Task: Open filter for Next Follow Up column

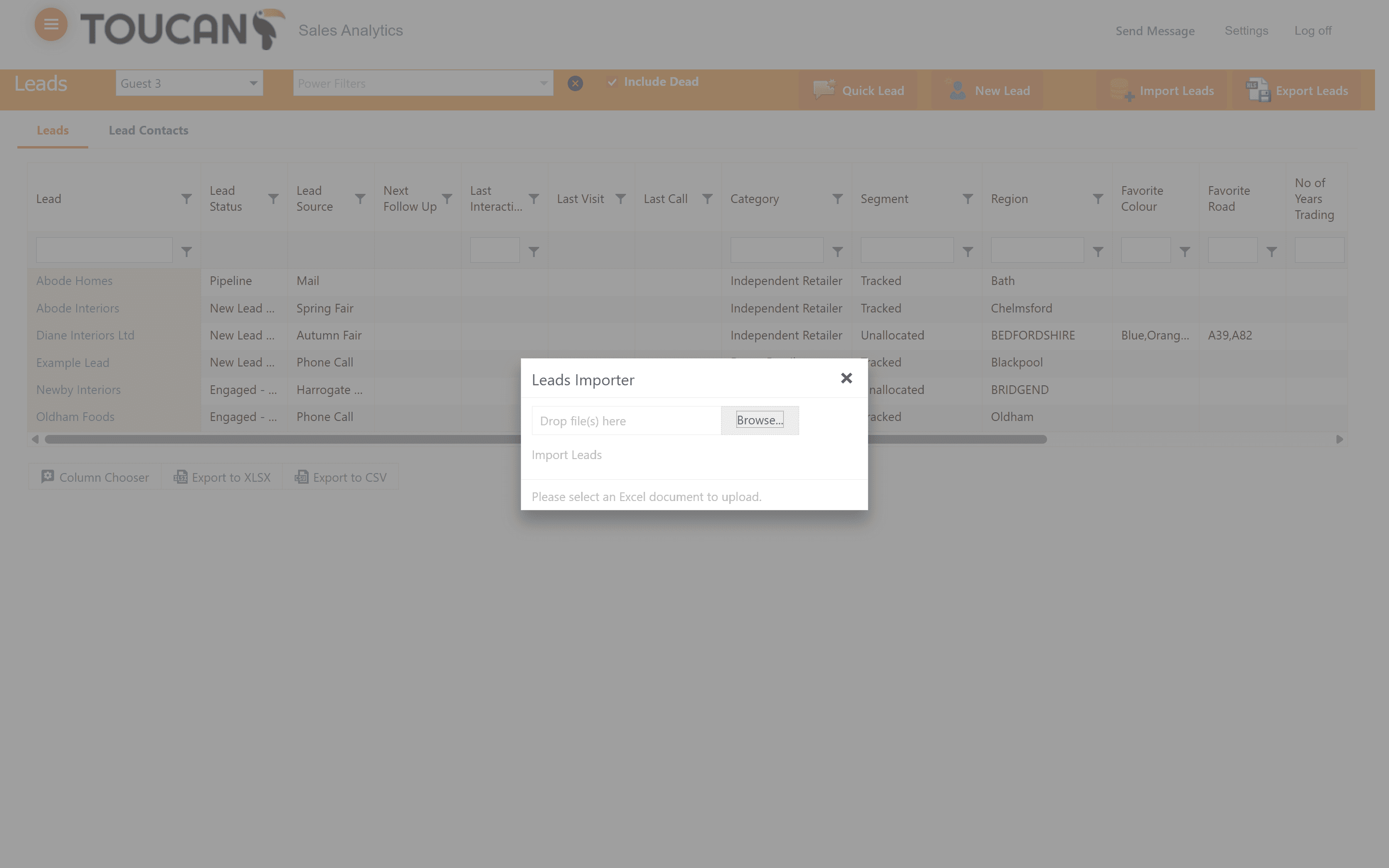Action: [447, 199]
